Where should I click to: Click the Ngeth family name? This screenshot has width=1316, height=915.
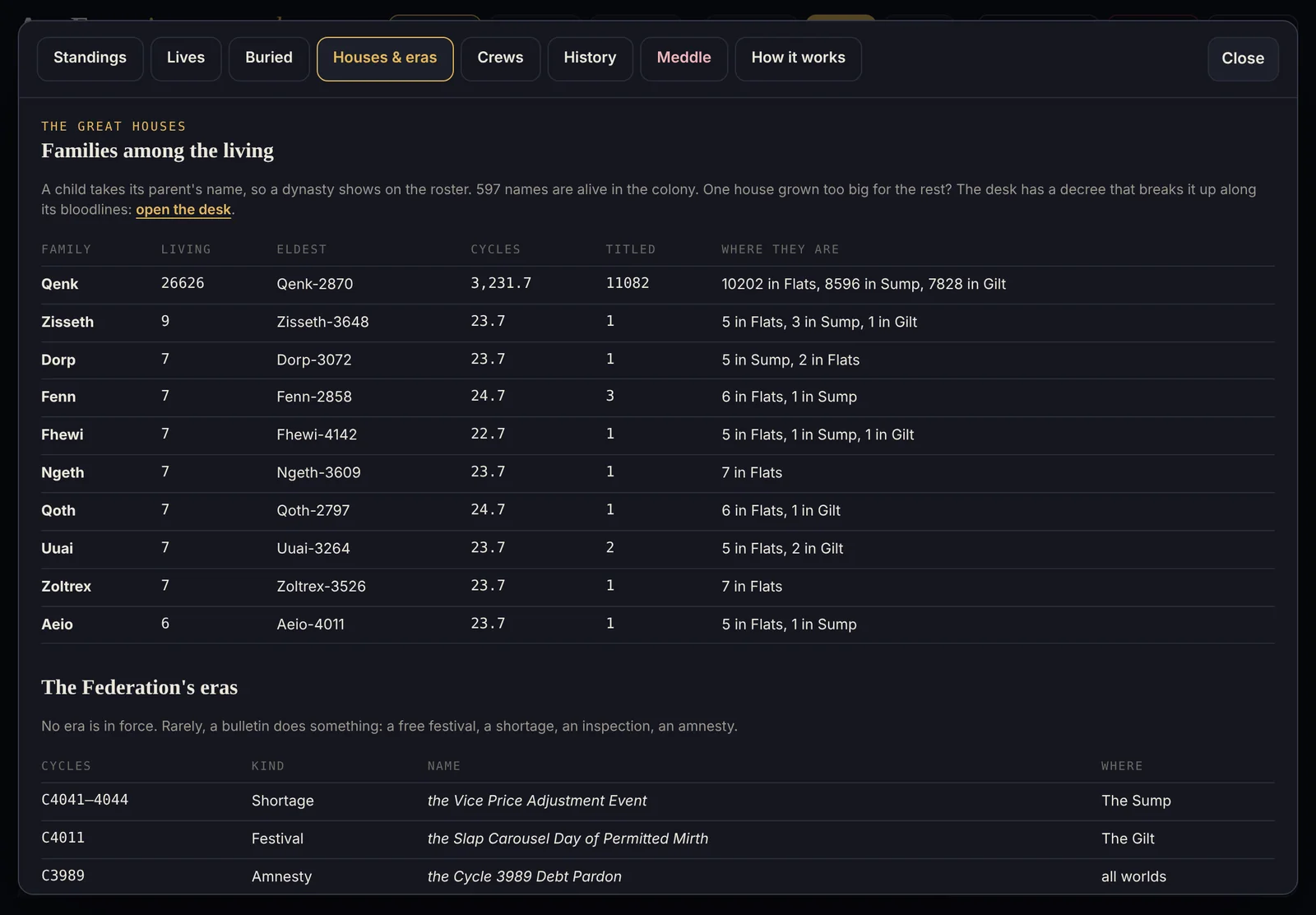point(63,472)
